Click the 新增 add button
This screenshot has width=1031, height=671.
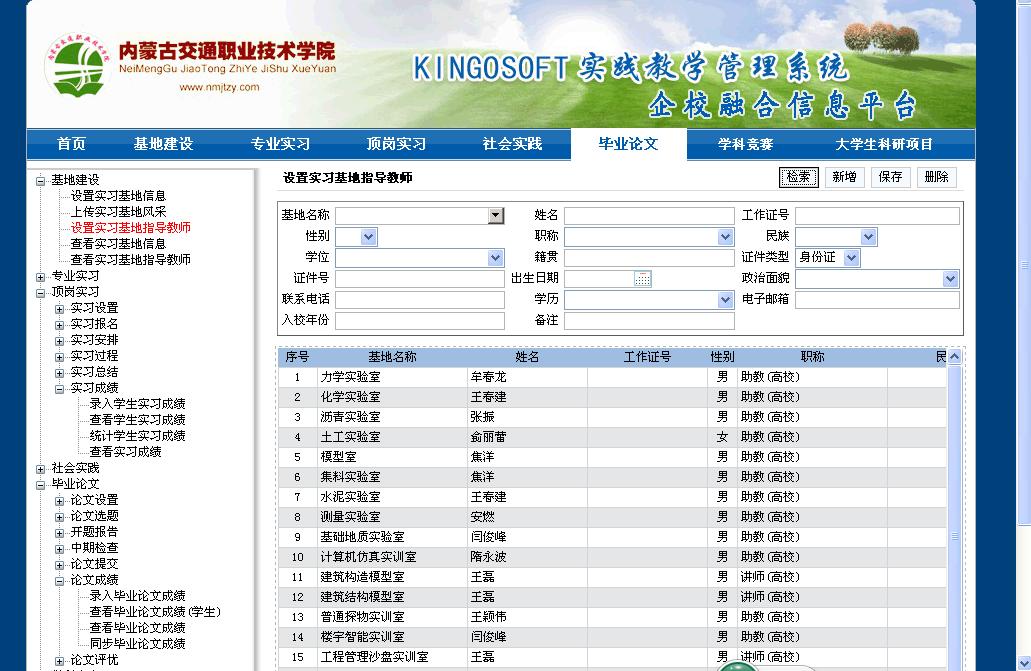pos(844,177)
